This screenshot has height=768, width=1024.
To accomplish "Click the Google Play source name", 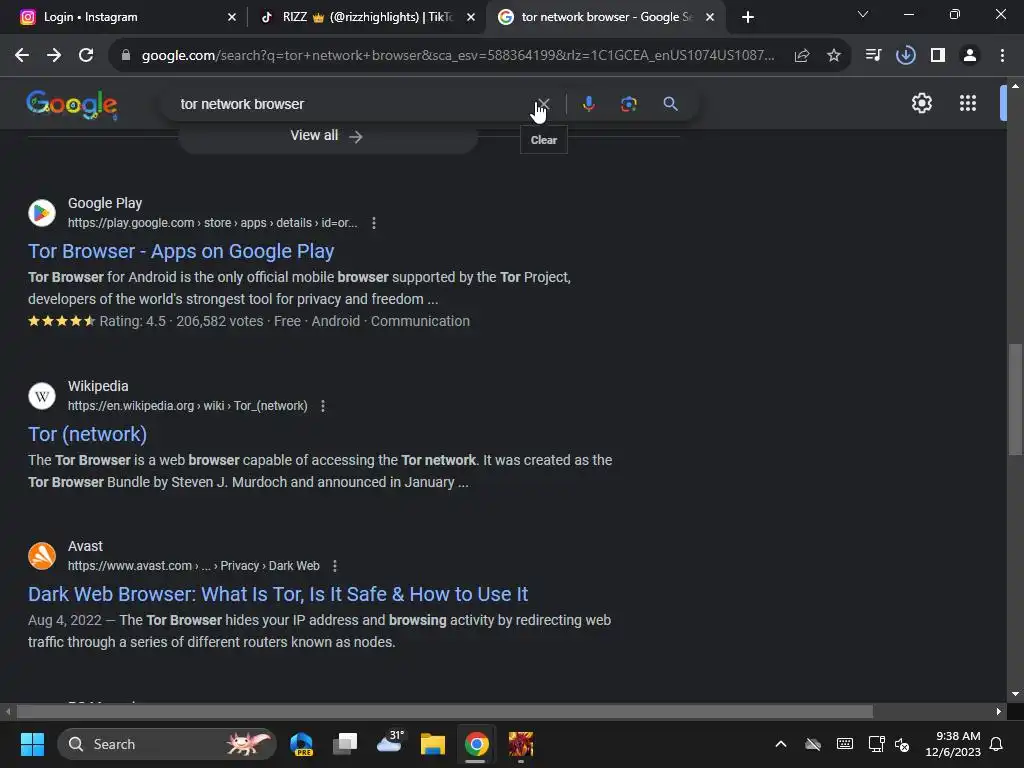I will (105, 204).
